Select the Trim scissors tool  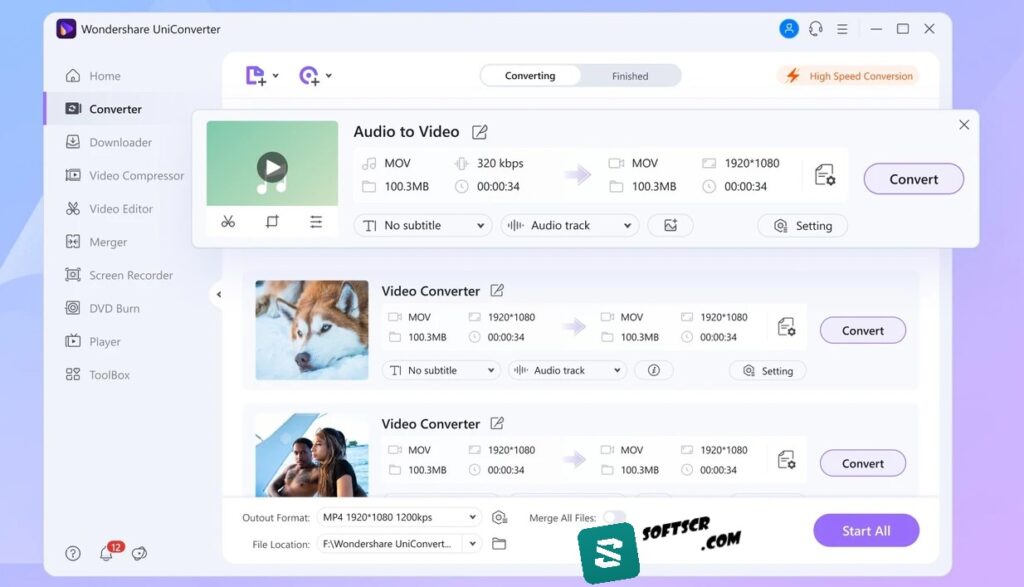228,221
